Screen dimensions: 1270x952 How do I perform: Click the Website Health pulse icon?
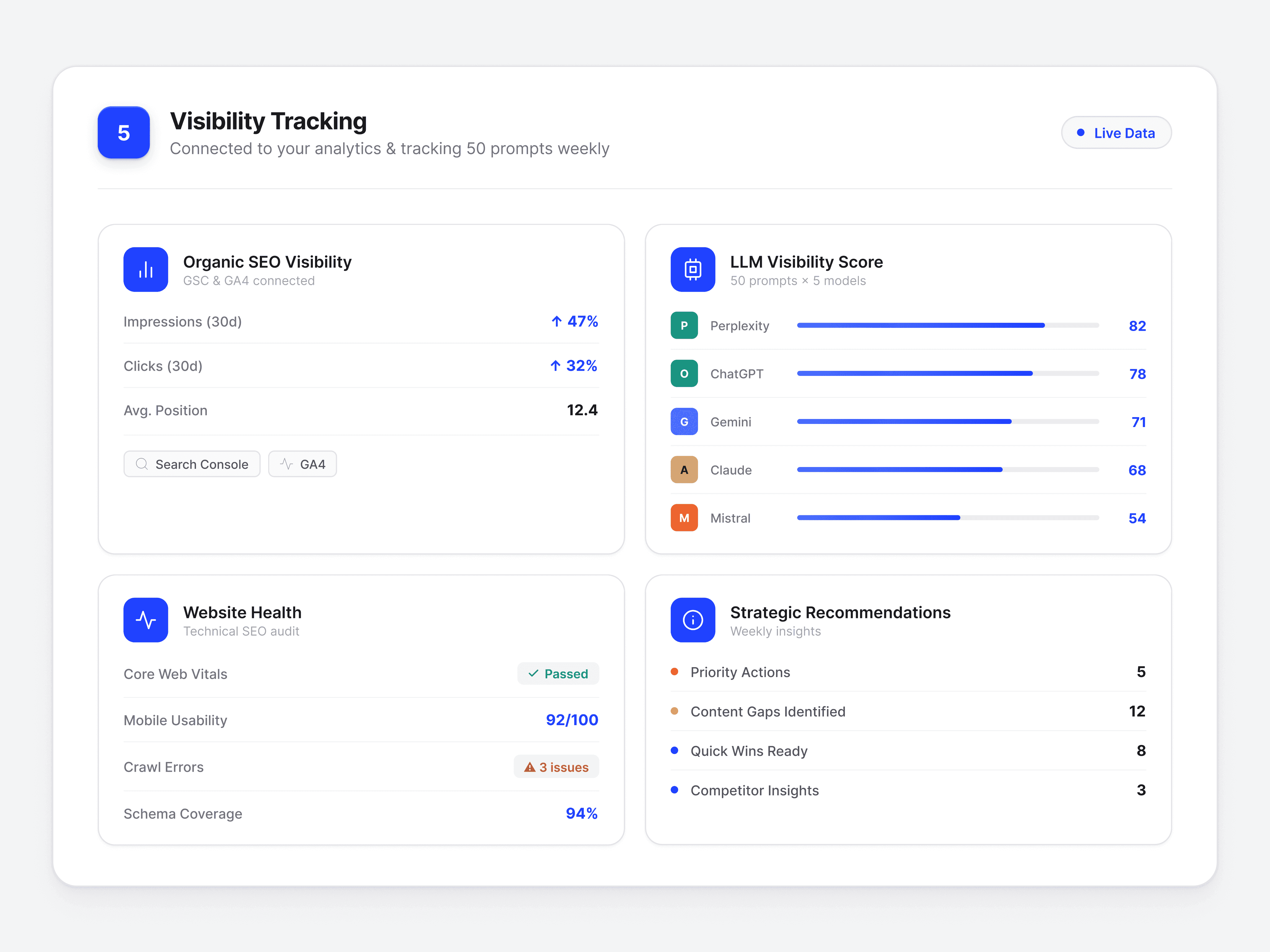click(x=145, y=620)
